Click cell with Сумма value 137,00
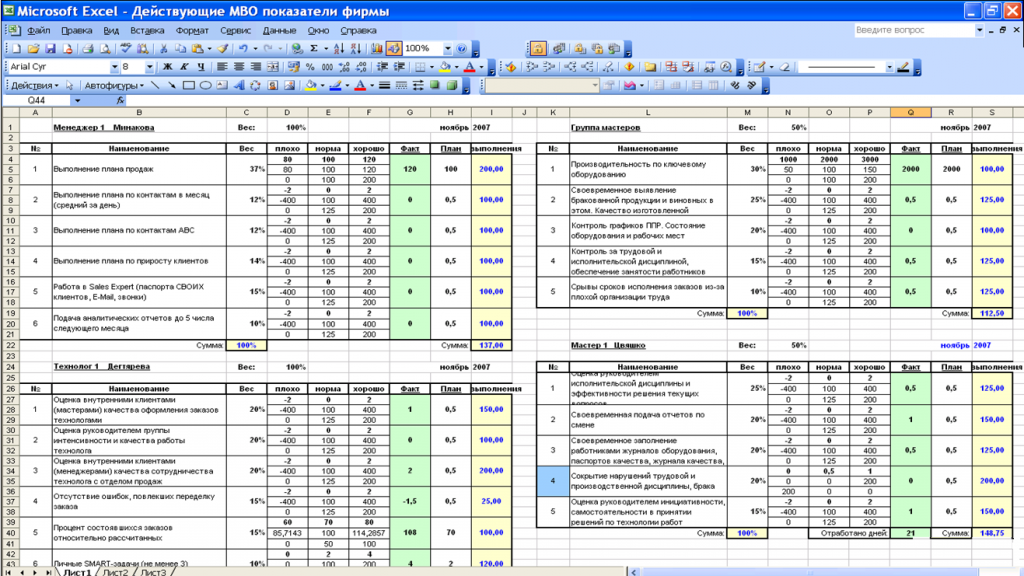 click(x=491, y=345)
